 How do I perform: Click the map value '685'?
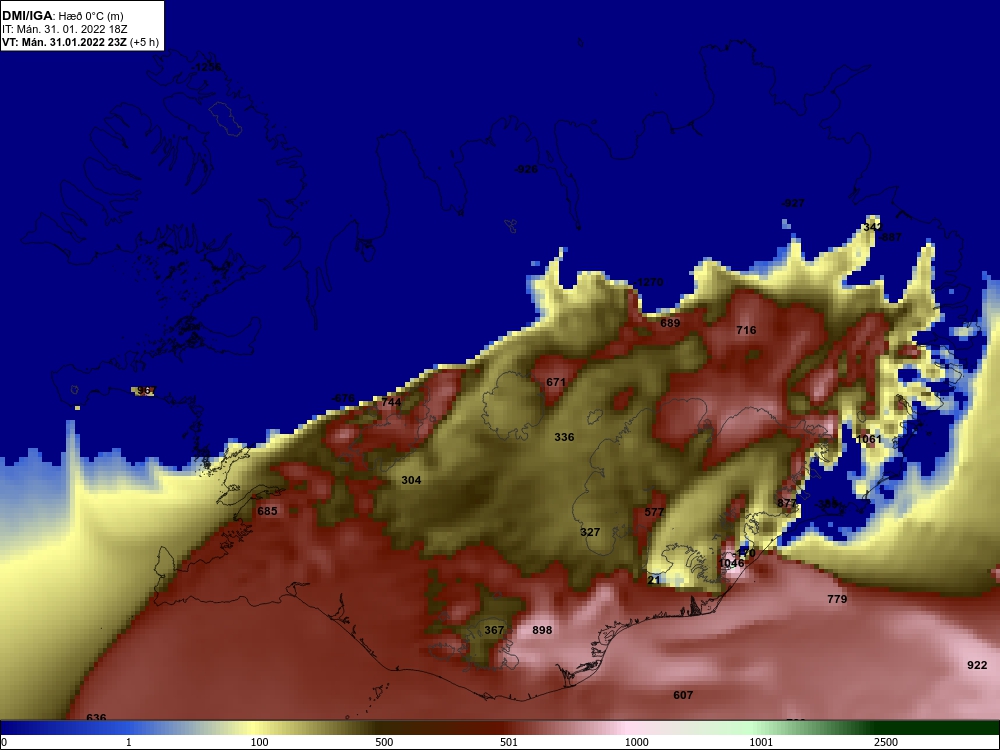coord(267,511)
